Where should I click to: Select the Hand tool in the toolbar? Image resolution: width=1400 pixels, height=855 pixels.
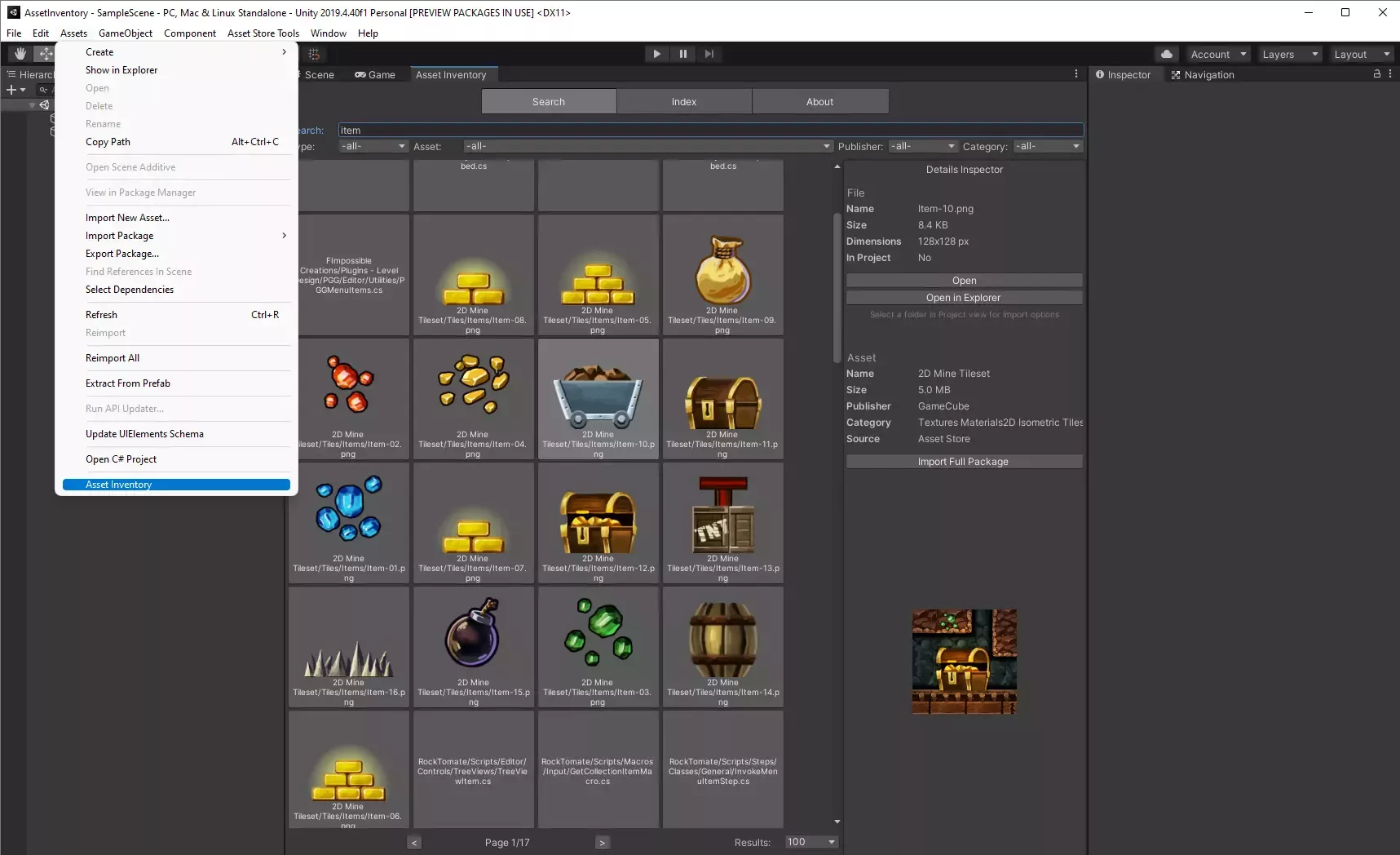[x=20, y=54]
